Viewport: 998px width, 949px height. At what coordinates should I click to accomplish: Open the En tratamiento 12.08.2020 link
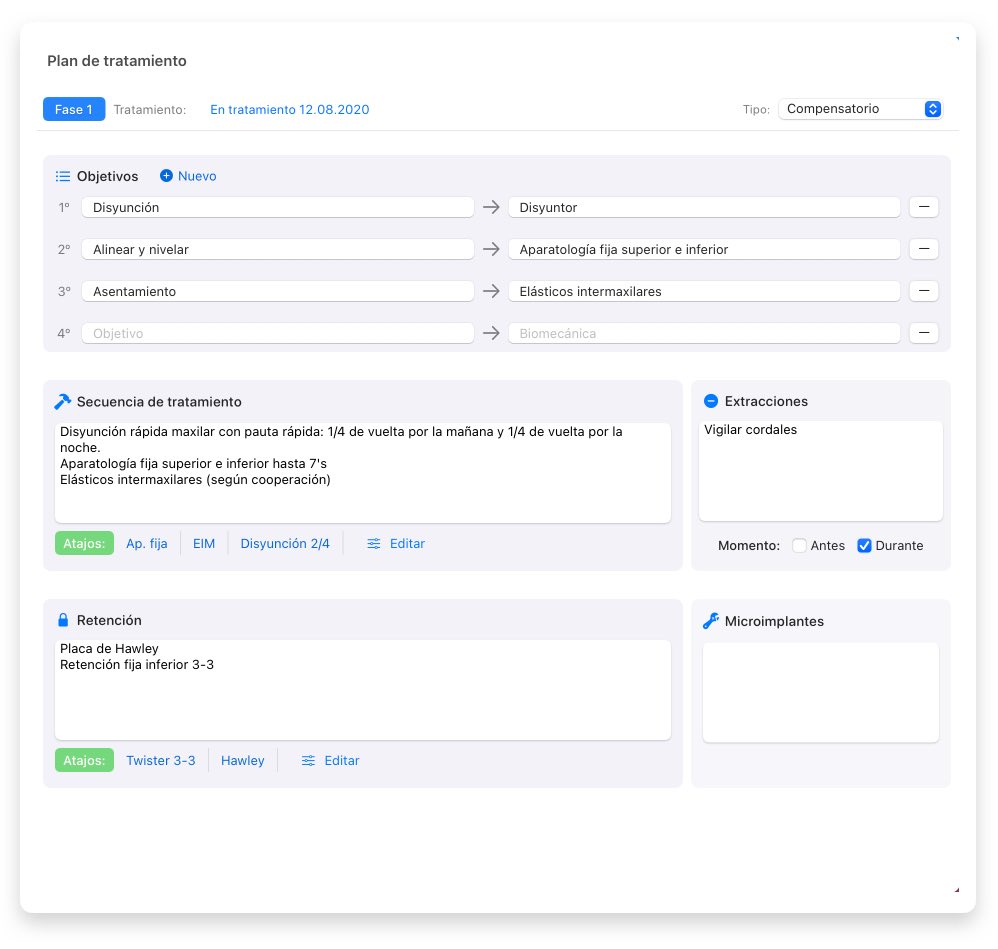point(290,109)
